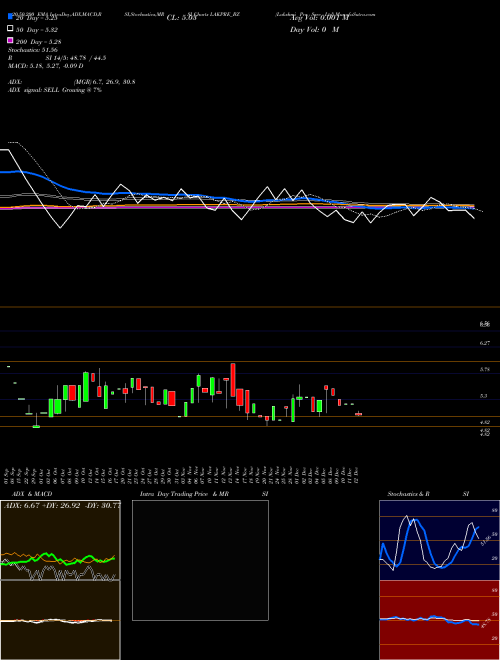Click the ADX (MGR) 6.7, 26.9, 30.8 line
This screenshot has width=500, height=660.
coord(72,82)
